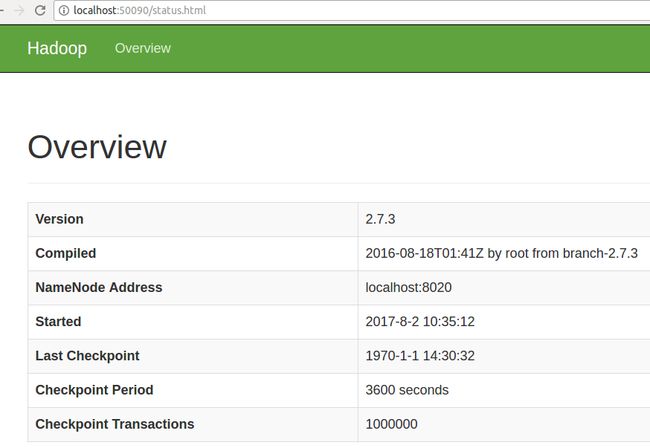
Task: Click the Compiled row label
Action: click(66, 253)
